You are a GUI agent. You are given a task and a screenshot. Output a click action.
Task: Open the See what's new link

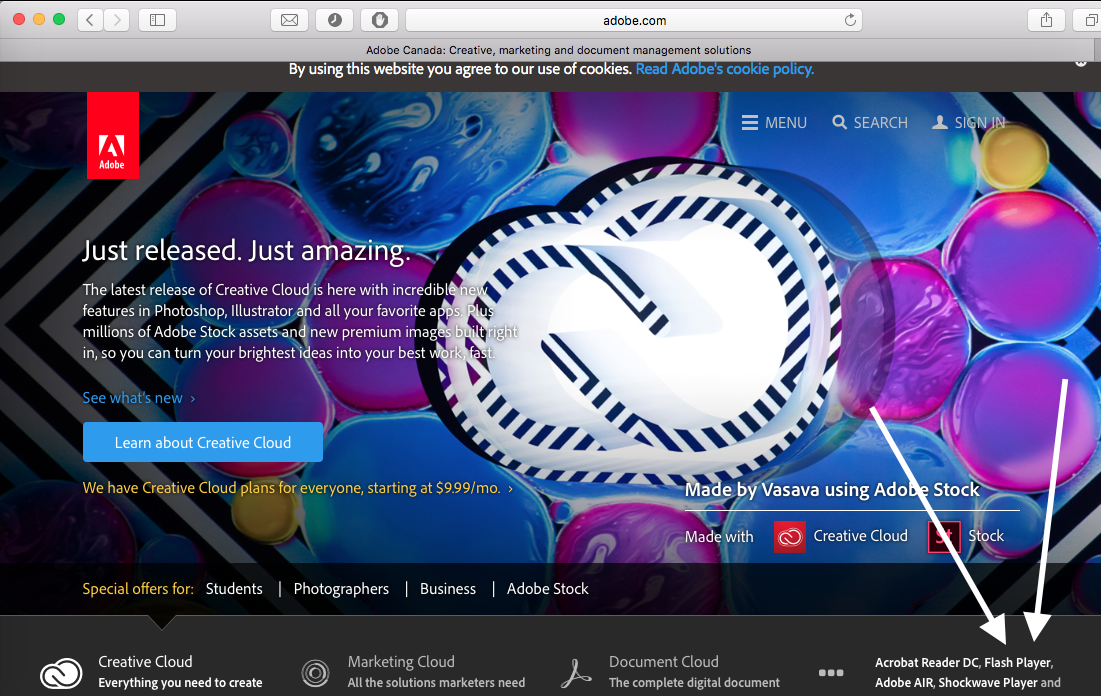point(139,398)
